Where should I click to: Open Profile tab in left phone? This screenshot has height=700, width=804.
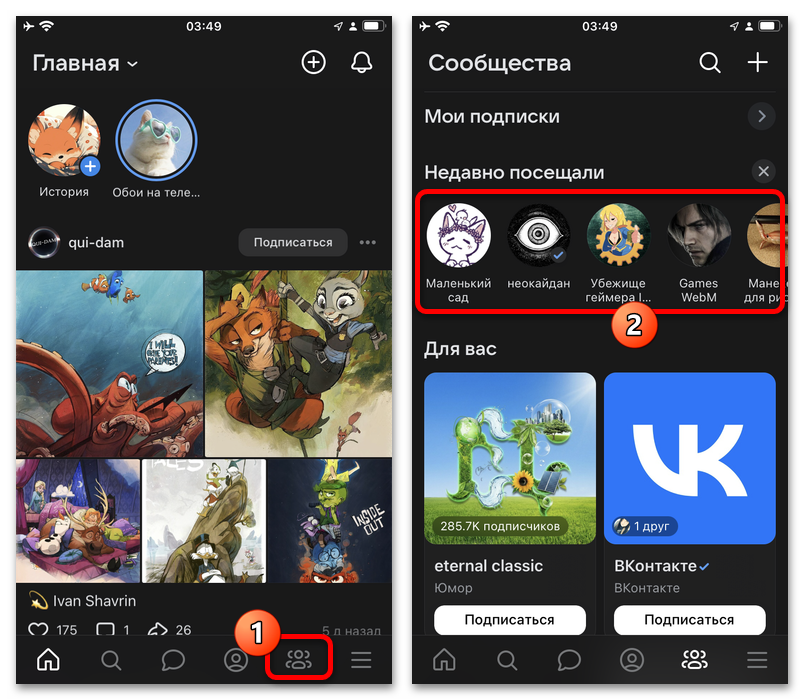click(236, 660)
